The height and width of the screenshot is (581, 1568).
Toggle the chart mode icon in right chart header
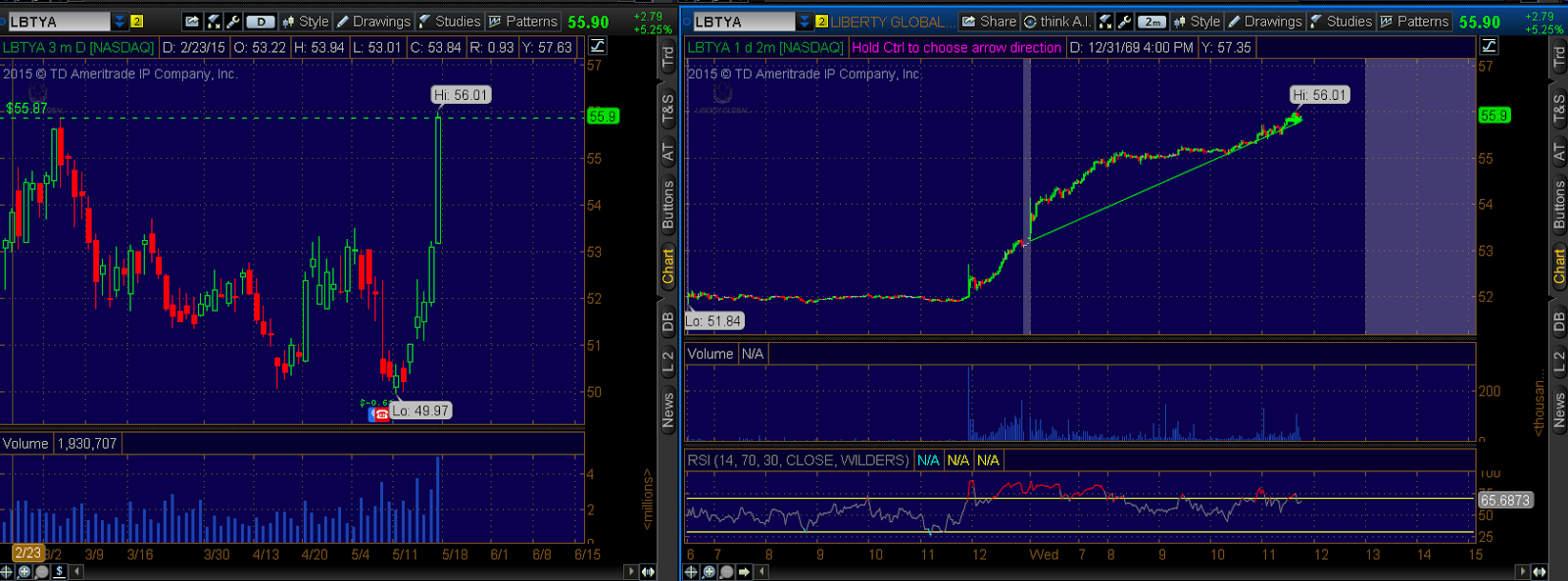click(x=1490, y=46)
